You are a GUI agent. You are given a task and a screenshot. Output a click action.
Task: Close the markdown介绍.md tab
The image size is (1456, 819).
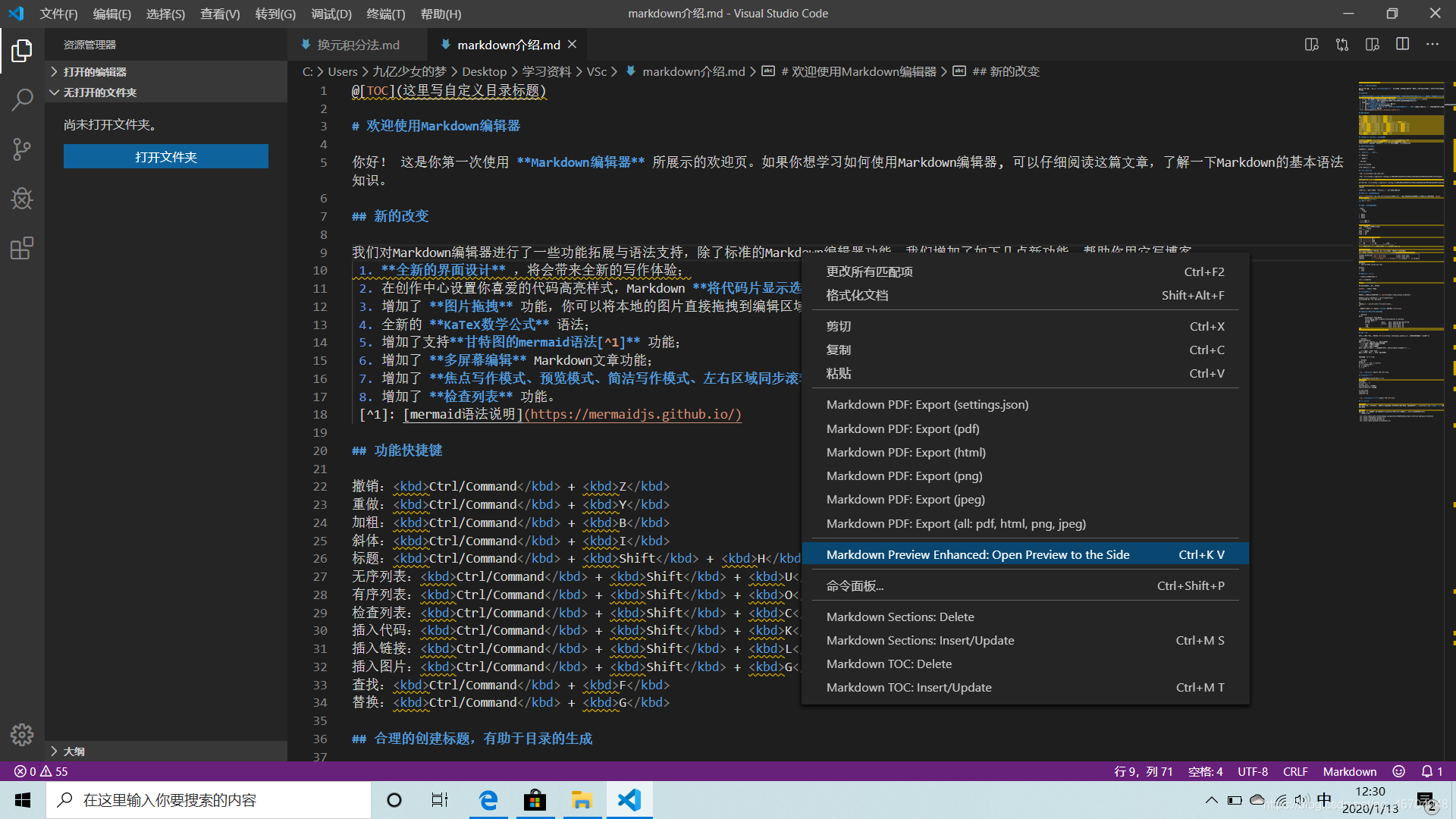pyautogui.click(x=573, y=45)
